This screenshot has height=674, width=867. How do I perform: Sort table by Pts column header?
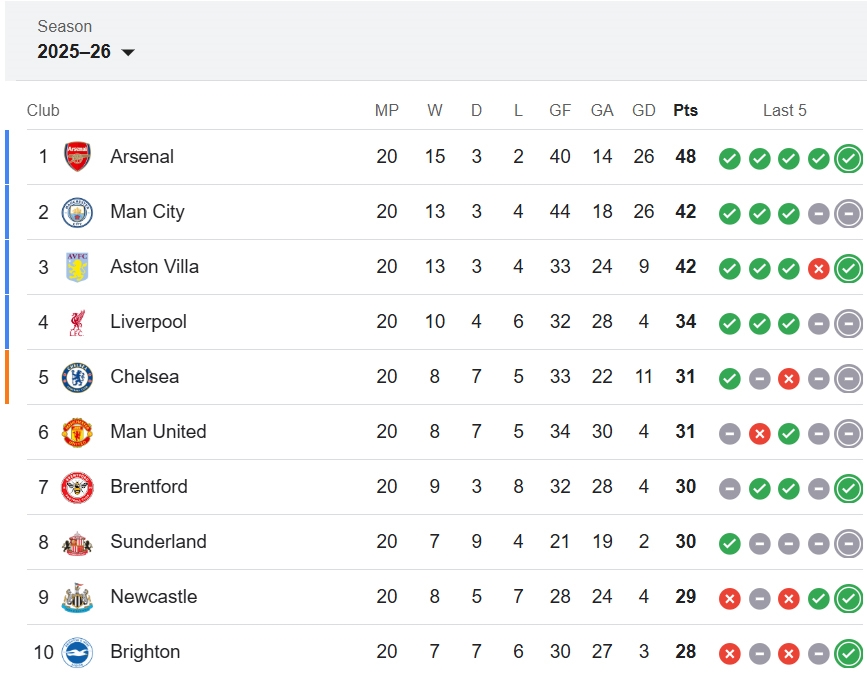685,110
